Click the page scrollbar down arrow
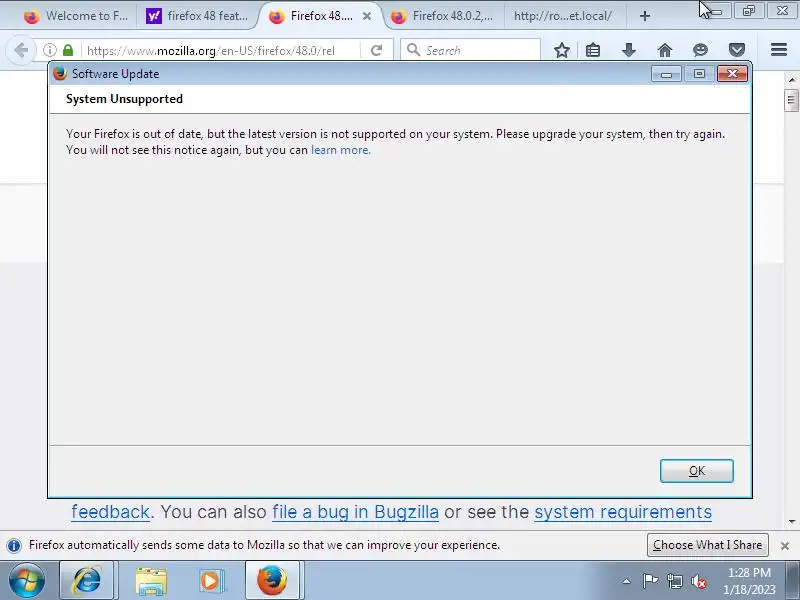800x600 pixels. [x=792, y=521]
